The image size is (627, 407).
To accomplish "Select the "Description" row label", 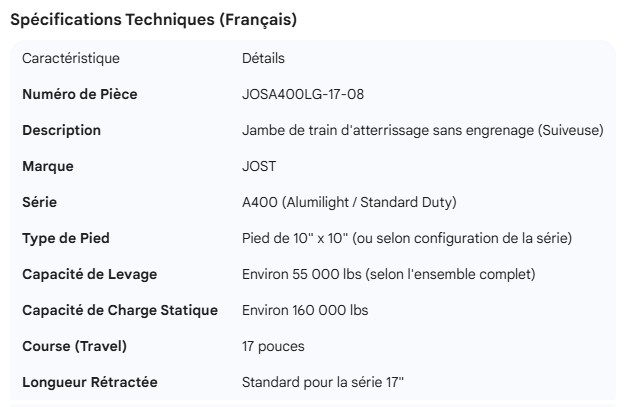I will pyautogui.click(x=62, y=131).
